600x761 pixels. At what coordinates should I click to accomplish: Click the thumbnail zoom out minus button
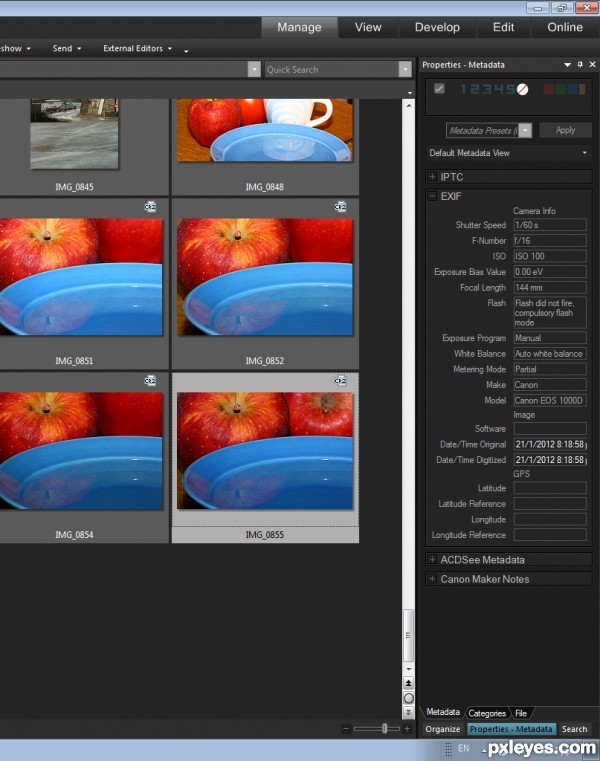pos(346,728)
